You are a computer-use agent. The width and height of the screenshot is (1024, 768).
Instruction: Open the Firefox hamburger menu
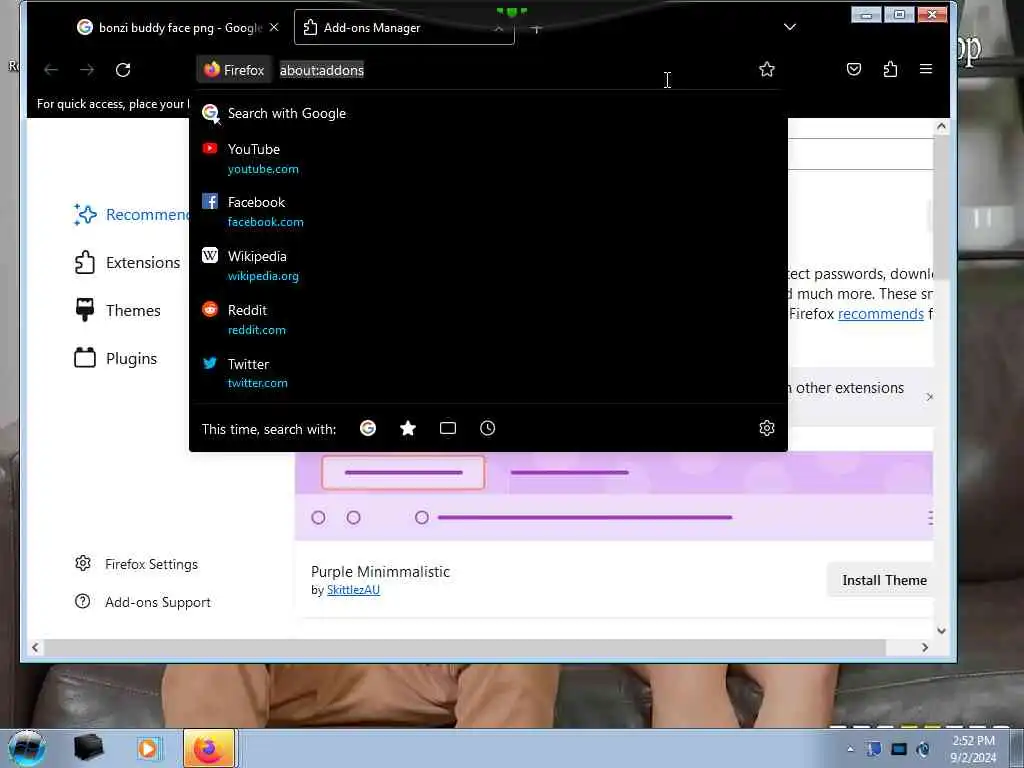(925, 69)
